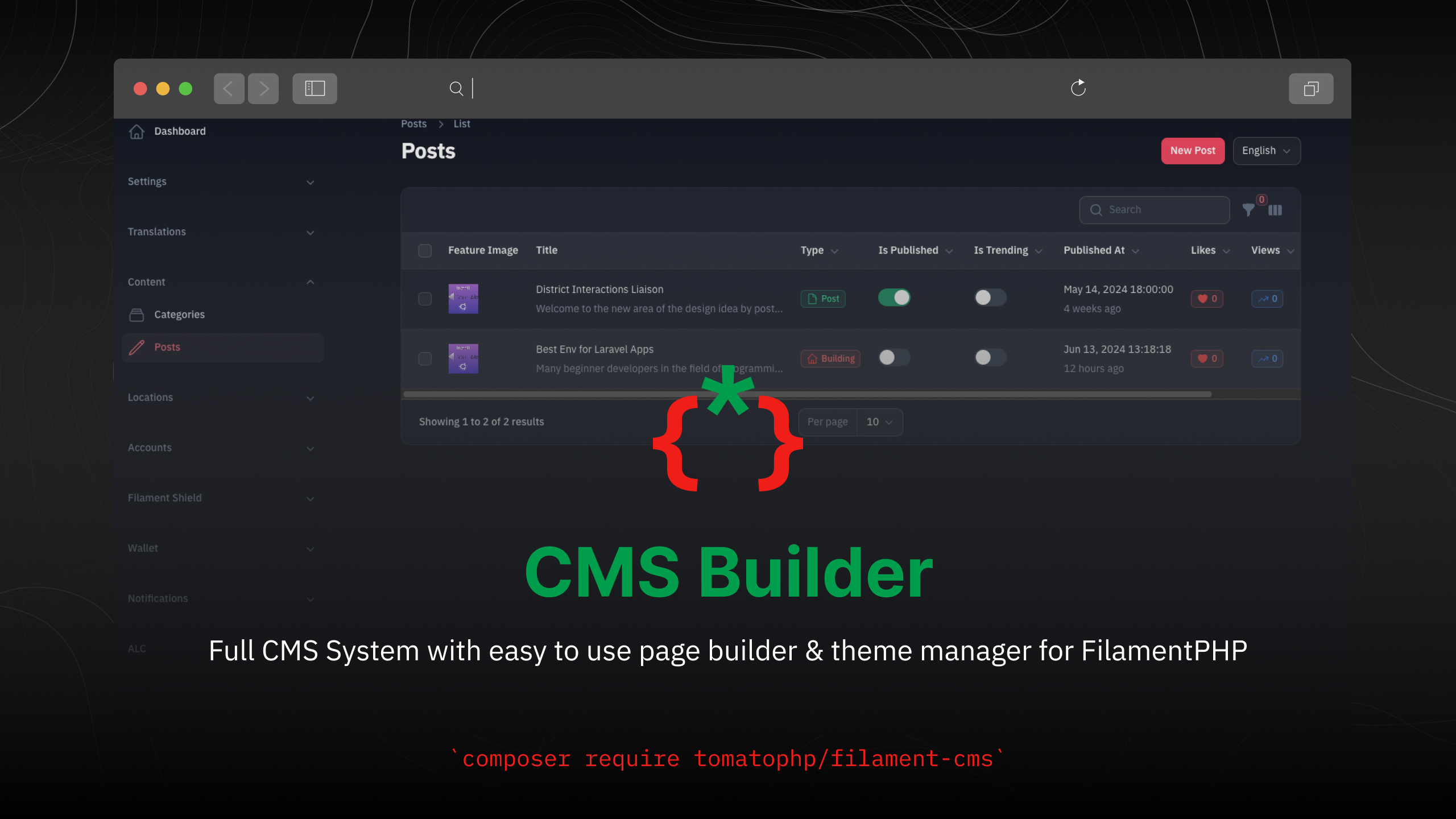This screenshot has height=819, width=1456.
Task: Click the Per page 10 selector
Action: [x=878, y=421]
